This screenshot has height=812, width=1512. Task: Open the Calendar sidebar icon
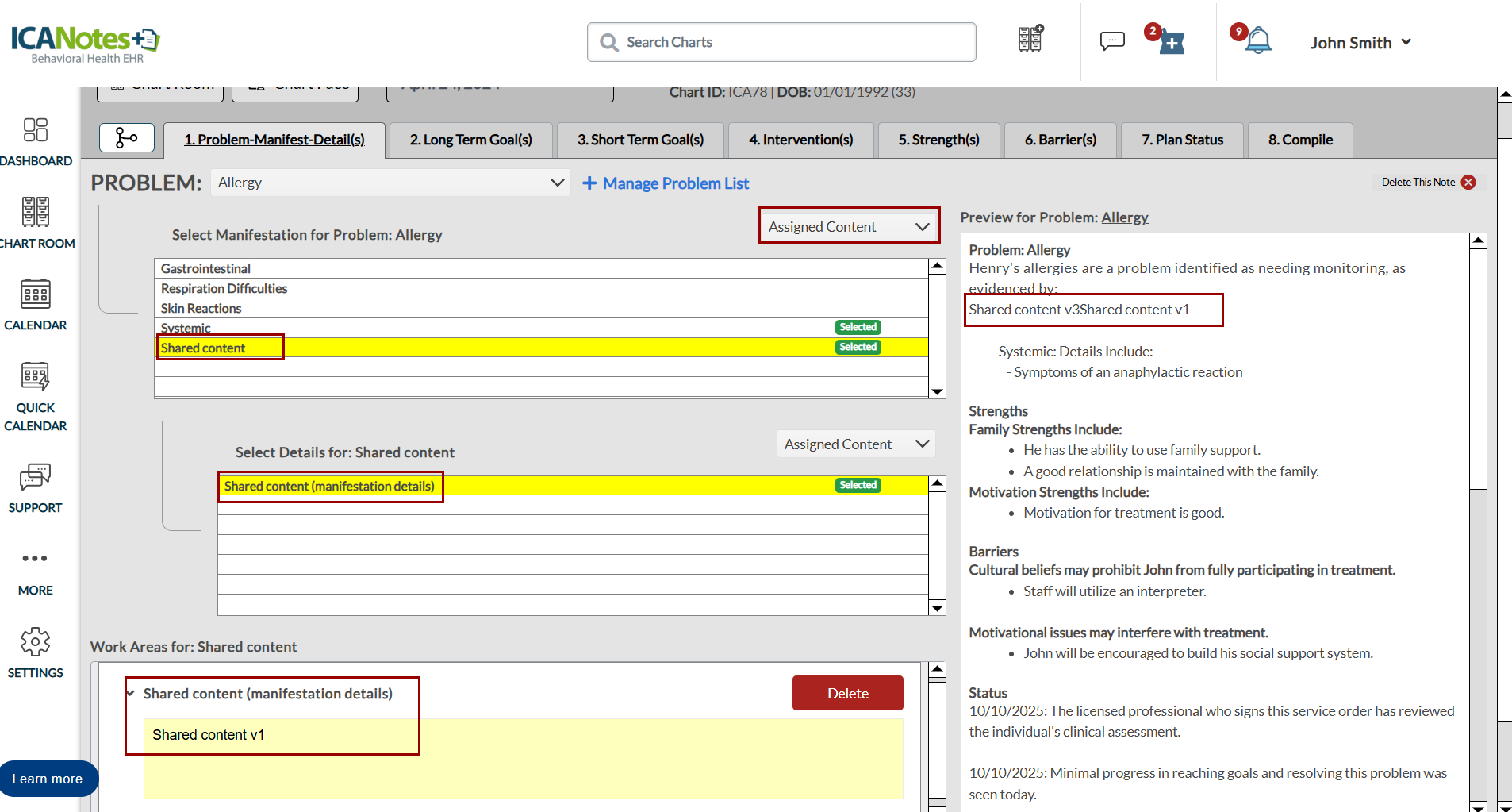point(36,295)
